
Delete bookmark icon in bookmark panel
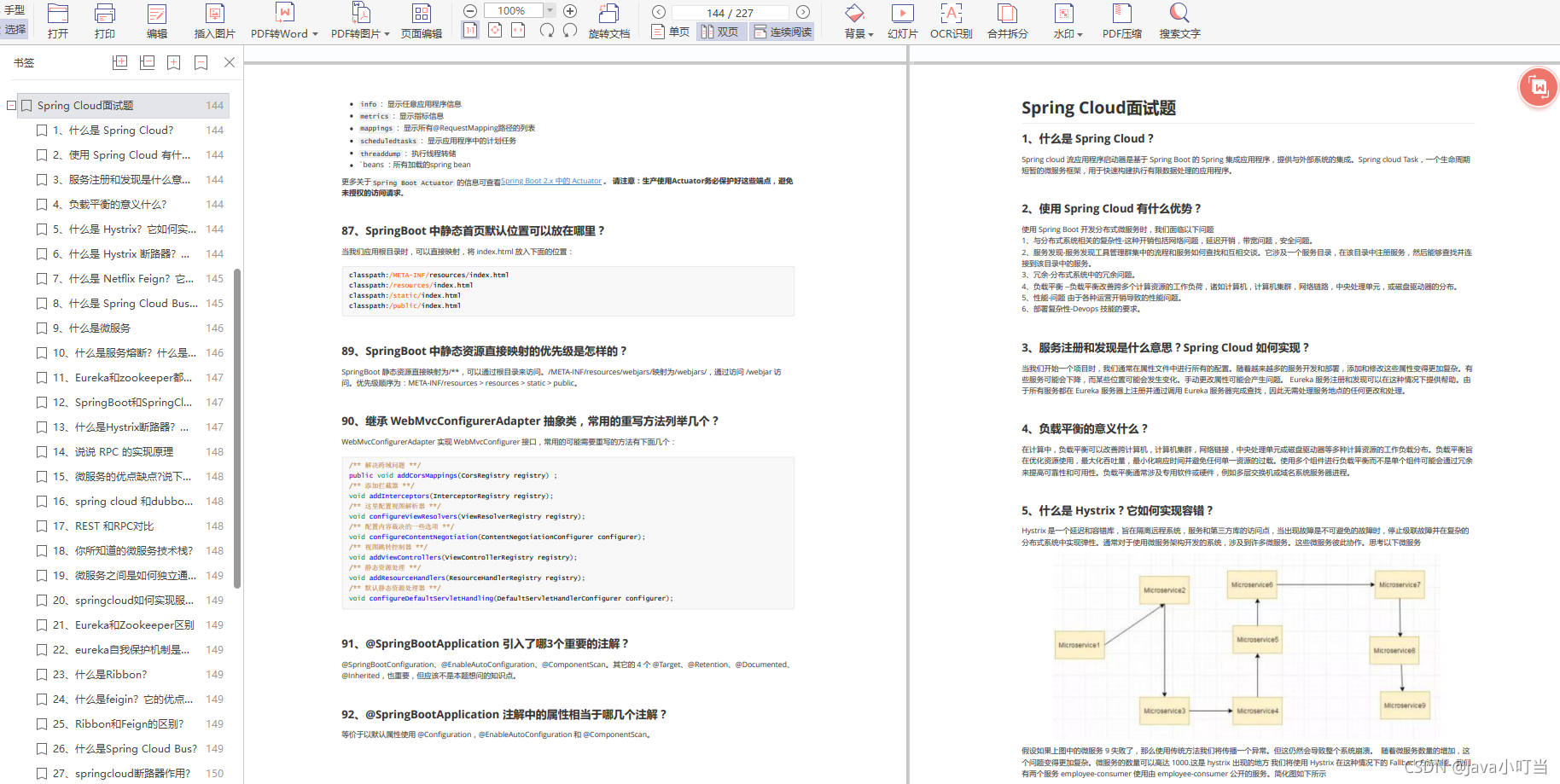(201, 62)
